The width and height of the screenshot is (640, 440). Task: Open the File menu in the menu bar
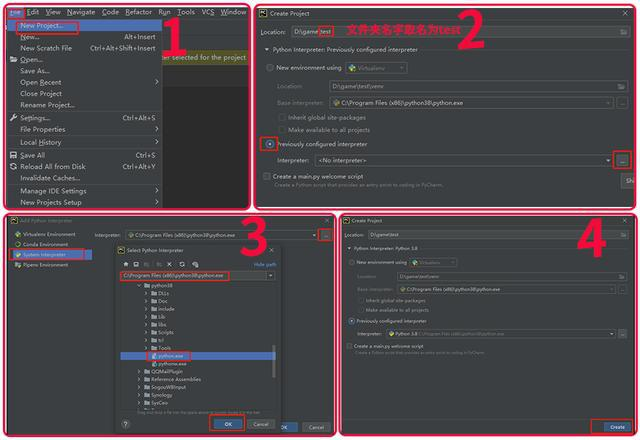[x=16, y=13]
